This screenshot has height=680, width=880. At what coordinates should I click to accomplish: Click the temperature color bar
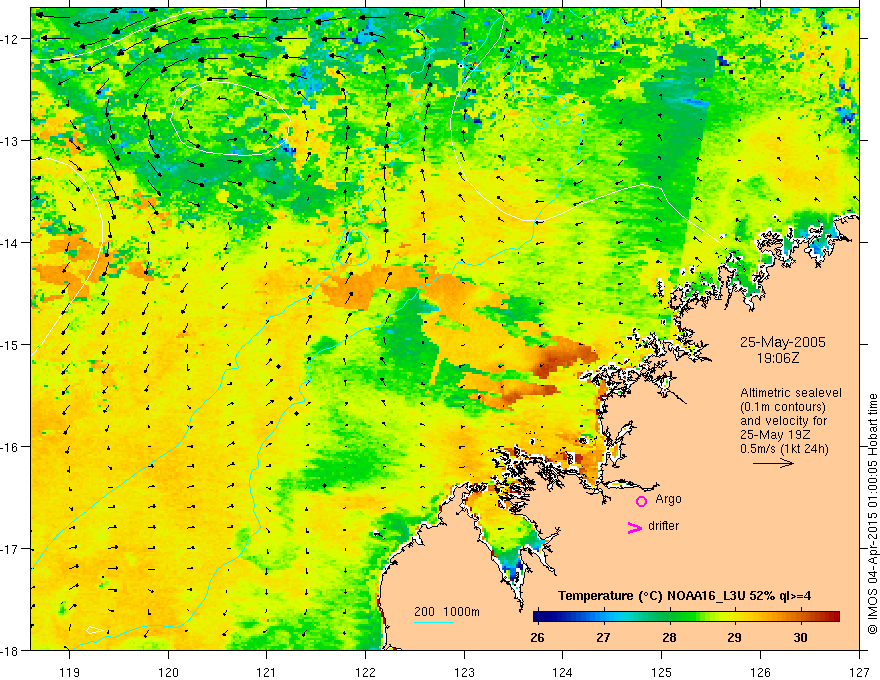coord(686,617)
